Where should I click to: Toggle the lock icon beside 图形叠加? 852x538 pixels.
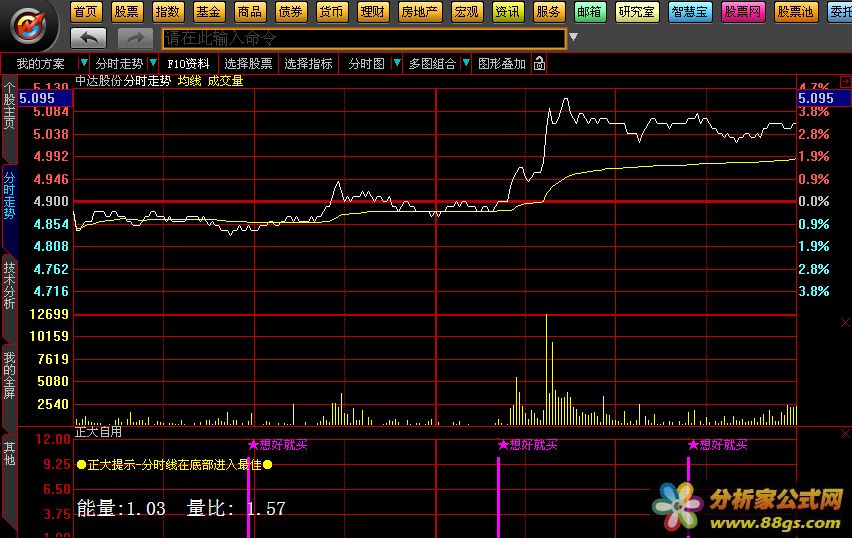pos(539,64)
